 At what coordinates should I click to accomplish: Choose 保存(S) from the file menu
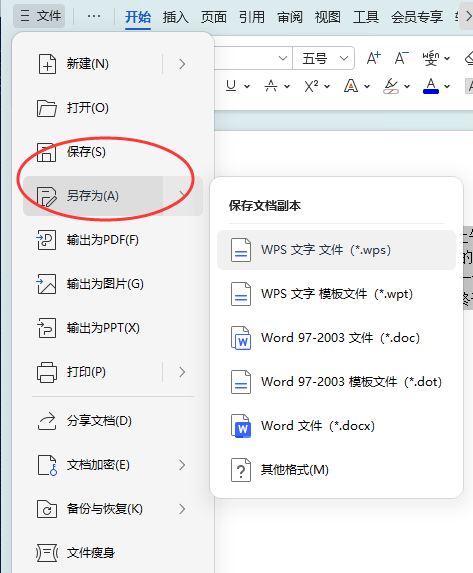click(113, 152)
